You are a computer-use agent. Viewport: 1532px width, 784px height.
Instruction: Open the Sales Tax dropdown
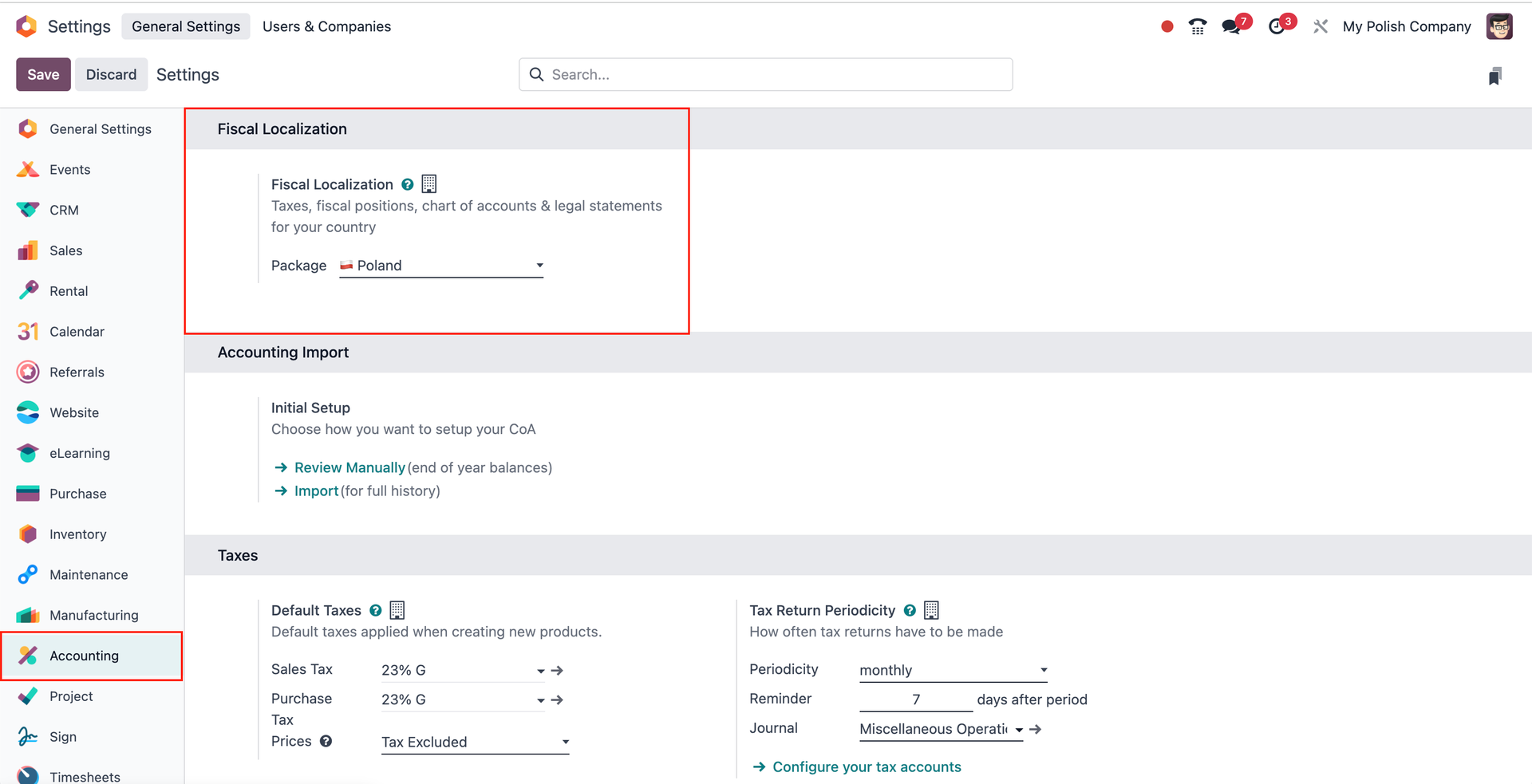[540, 671]
